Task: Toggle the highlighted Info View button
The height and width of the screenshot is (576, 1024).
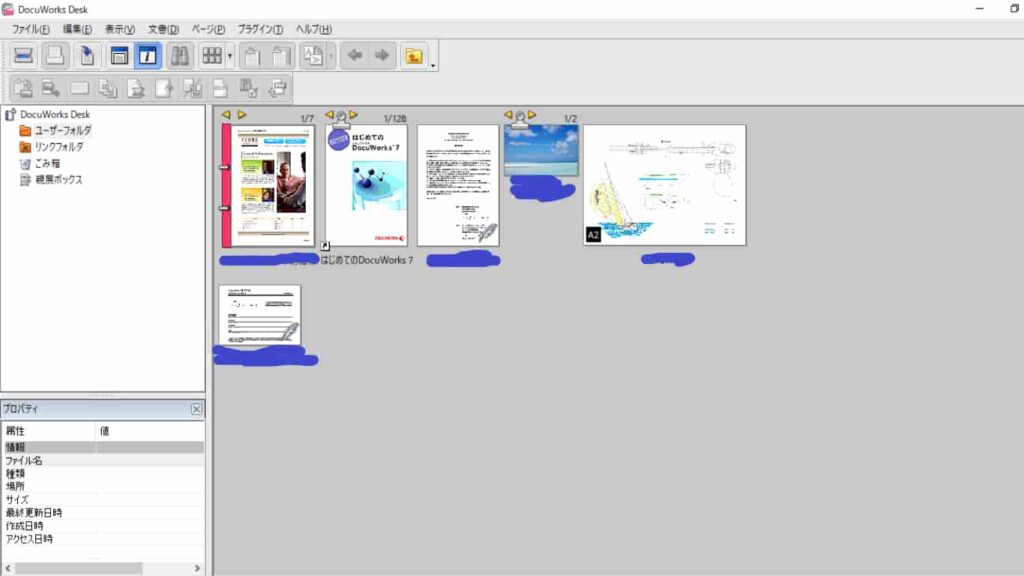Action: [147, 56]
